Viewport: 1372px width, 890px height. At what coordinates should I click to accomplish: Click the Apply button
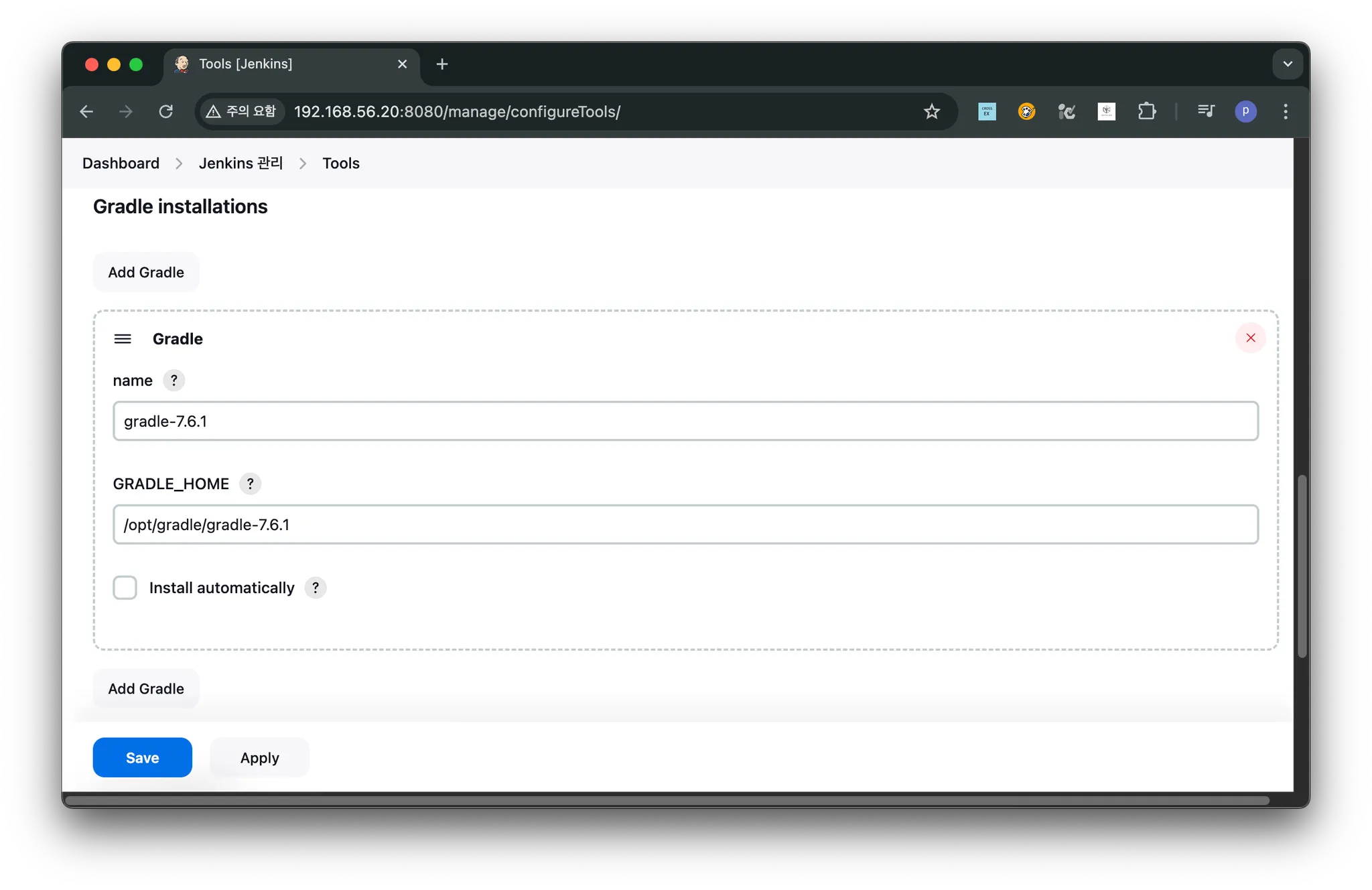point(259,757)
